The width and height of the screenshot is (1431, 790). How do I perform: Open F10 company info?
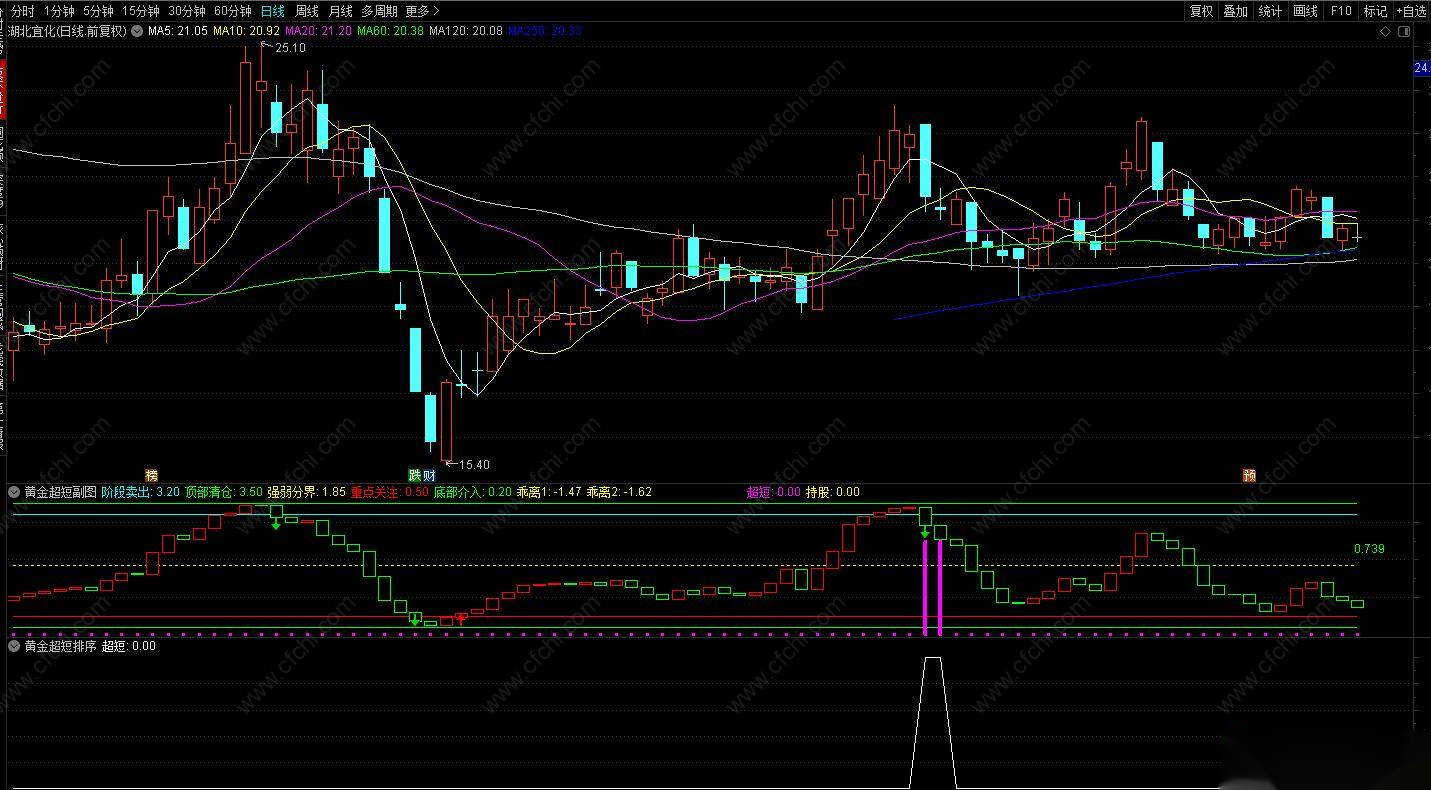click(1340, 11)
